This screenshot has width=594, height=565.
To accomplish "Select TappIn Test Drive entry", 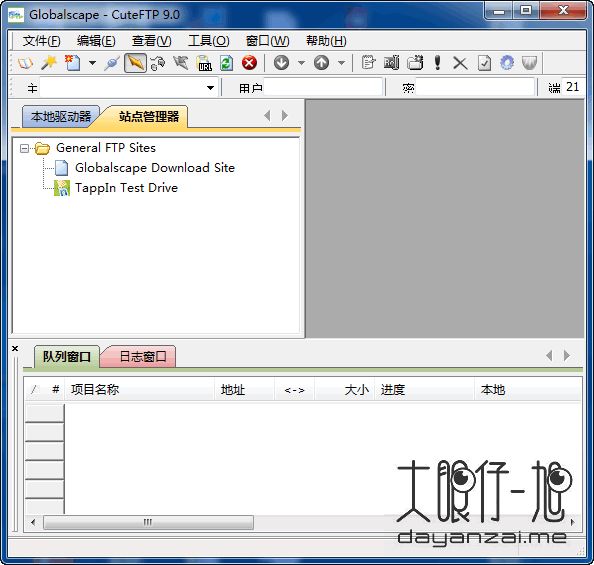I will point(127,188).
